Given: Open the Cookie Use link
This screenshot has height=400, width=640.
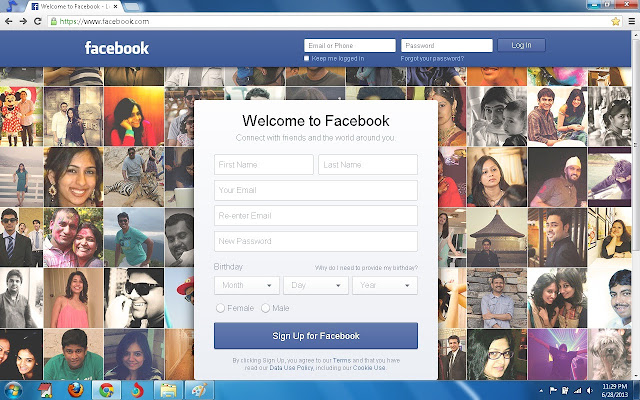Looking at the screenshot, I should point(369,368).
